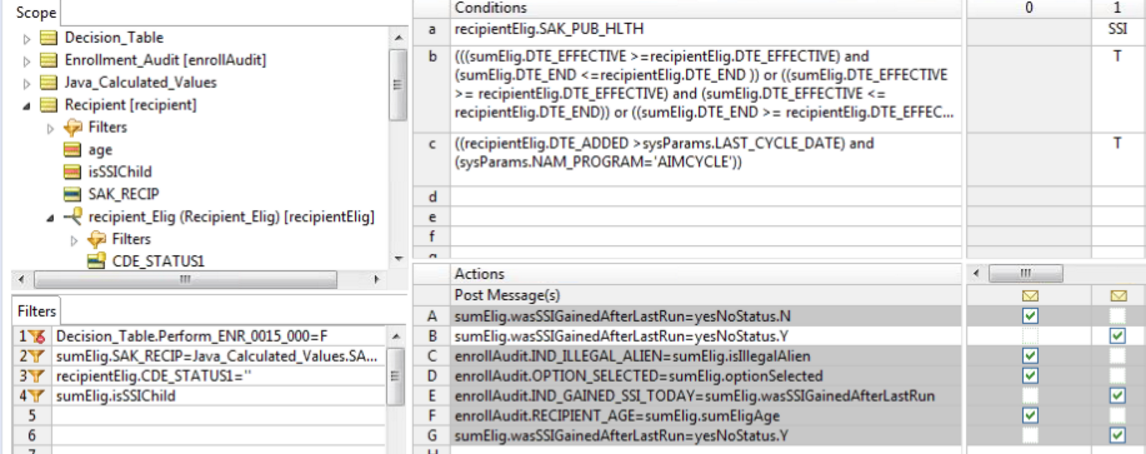The width and height of the screenshot is (1146, 454).
Task: Uncheck action F in column 0
Action: click(x=1031, y=415)
